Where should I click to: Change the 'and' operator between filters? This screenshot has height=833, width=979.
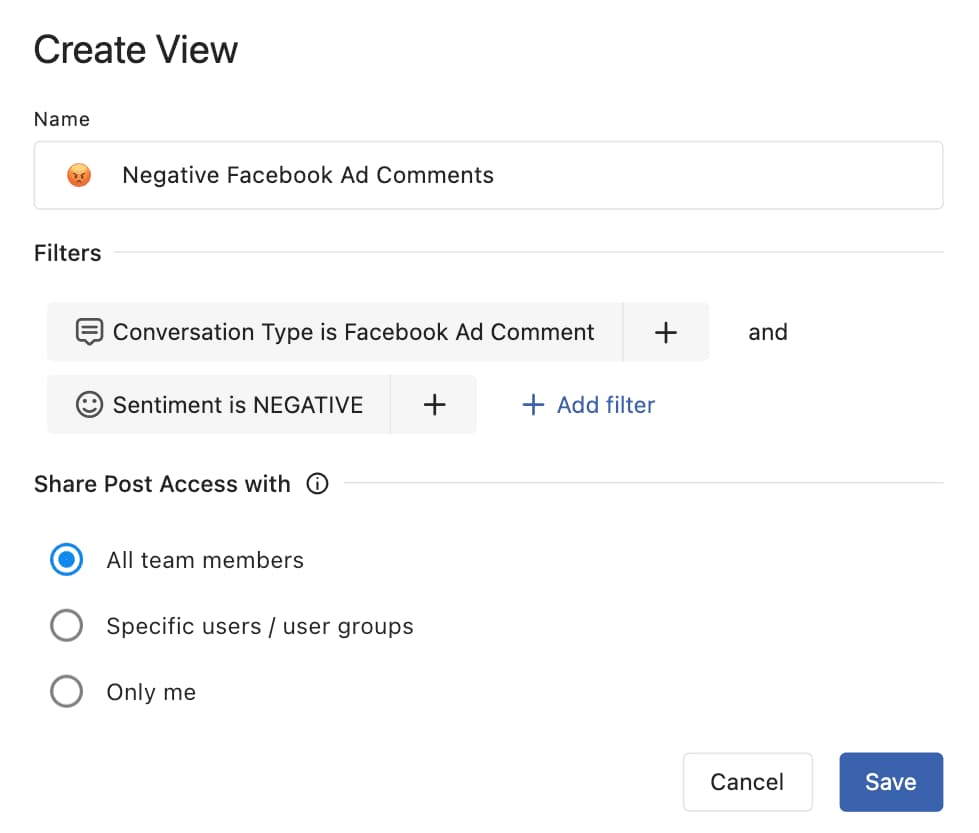tap(767, 331)
